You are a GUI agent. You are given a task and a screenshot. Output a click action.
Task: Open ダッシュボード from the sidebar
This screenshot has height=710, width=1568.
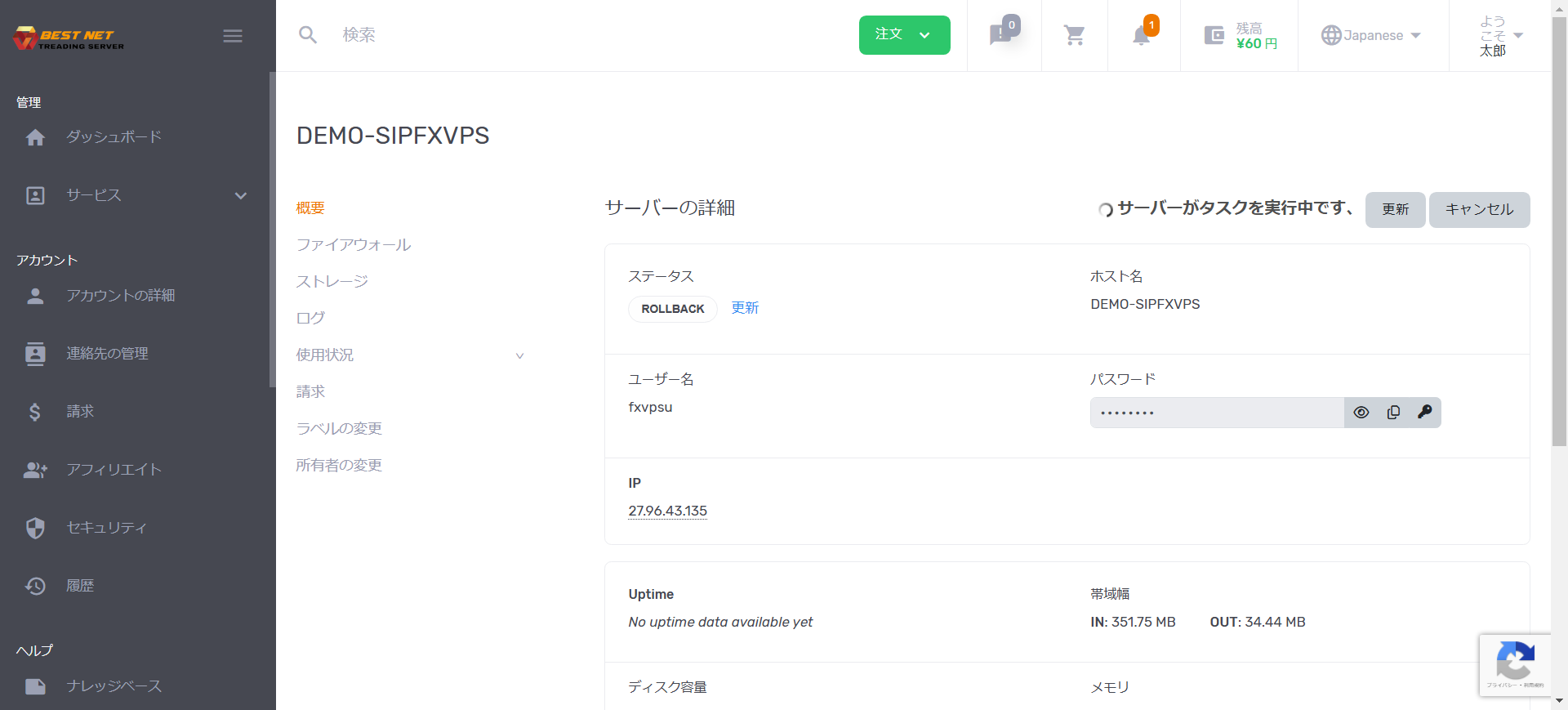(114, 137)
